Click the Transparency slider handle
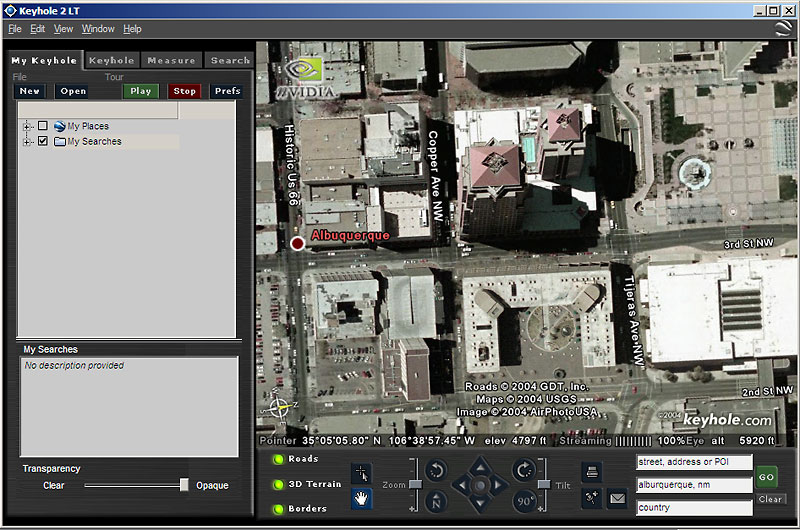This screenshot has height=530, width=800. 184,485
